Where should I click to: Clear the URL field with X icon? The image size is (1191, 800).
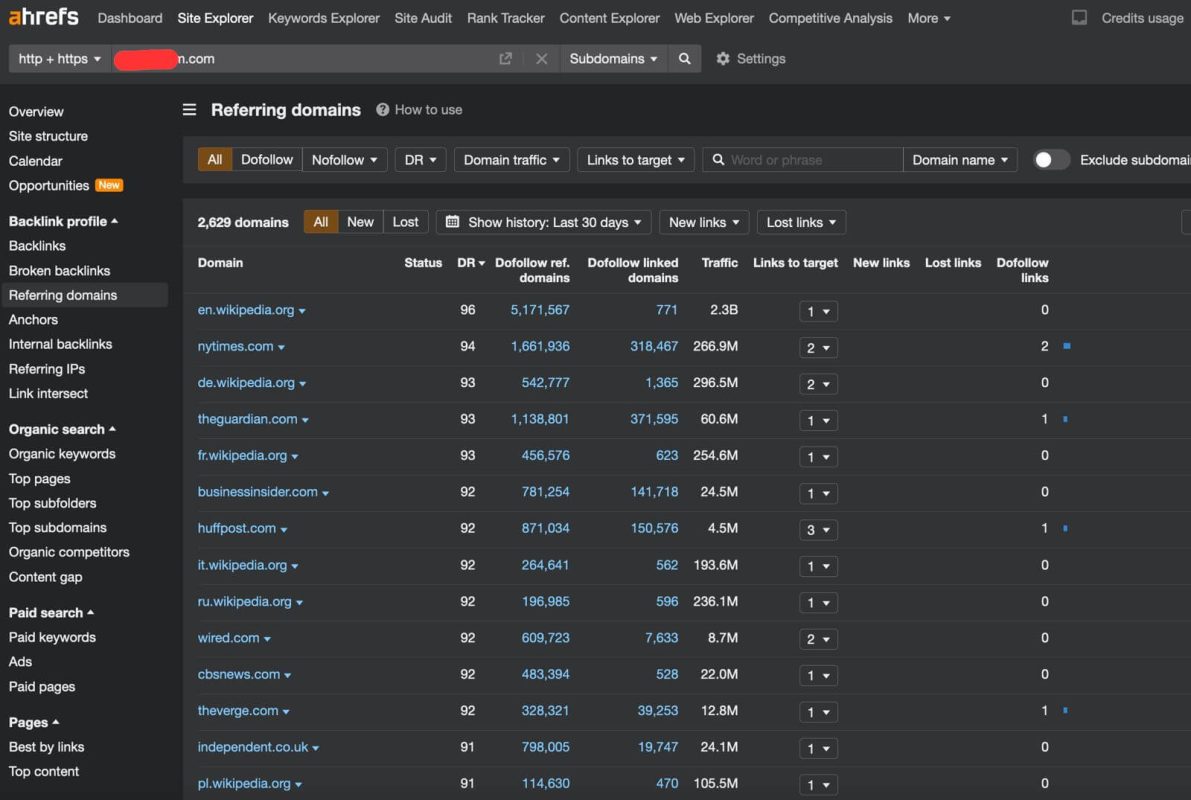[x=542, y=58]
